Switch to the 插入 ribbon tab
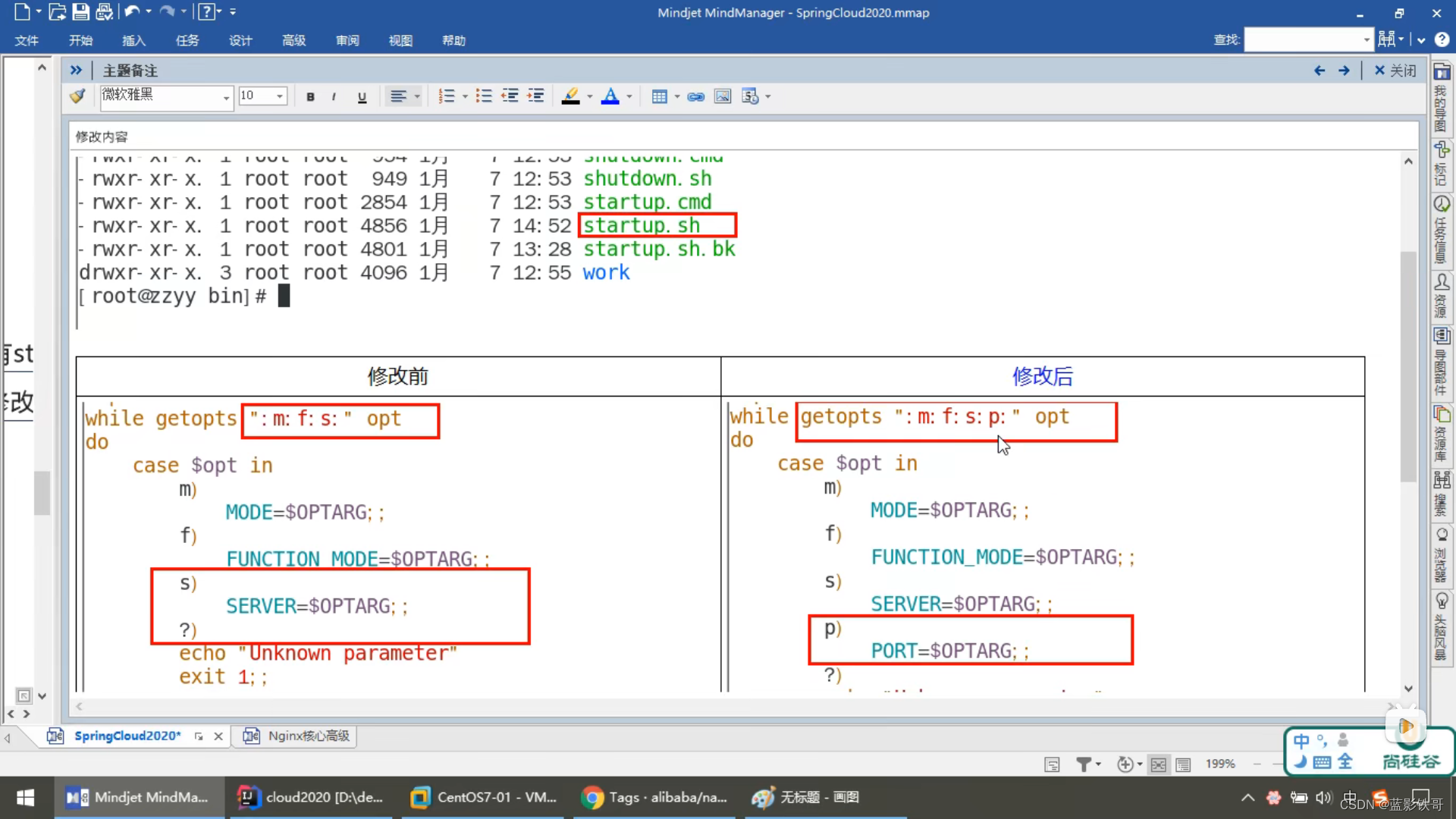This screenshot has height=819, width=1456. [x=133, y=40]
